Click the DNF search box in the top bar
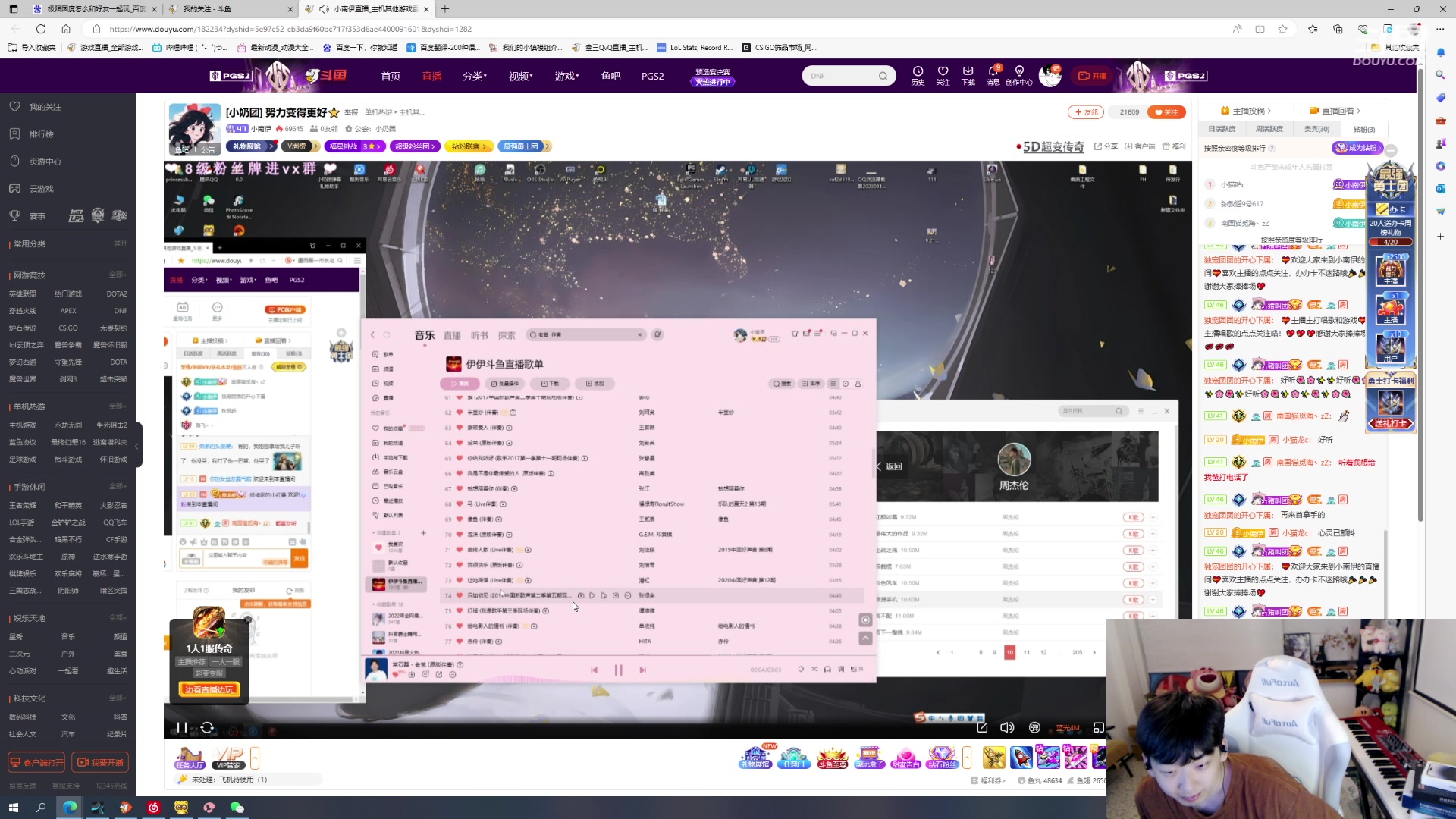The width and height of the screenshot is (1456, 819). tap(842, 75)
